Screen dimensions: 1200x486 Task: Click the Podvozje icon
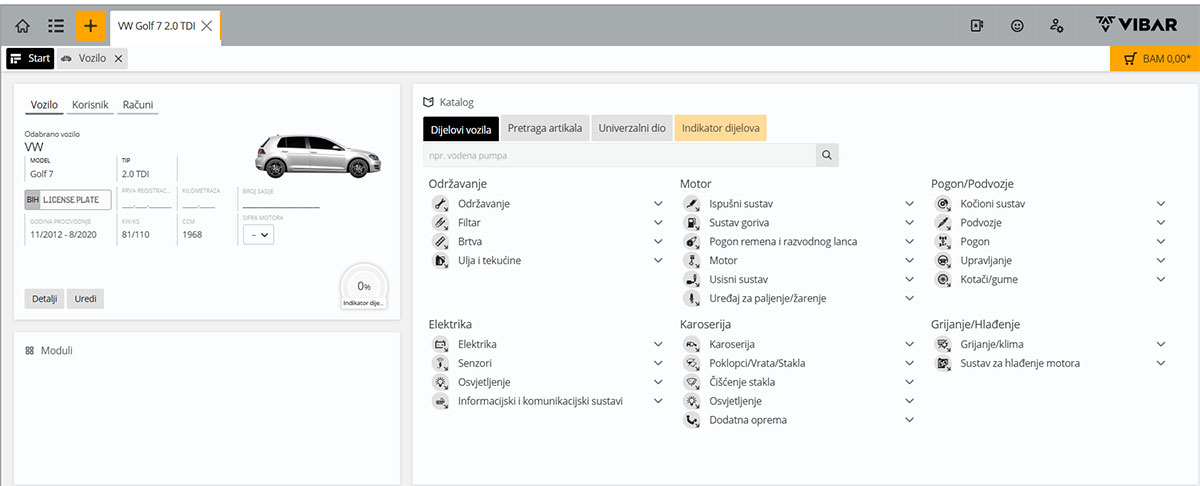(x=942, y=223)
